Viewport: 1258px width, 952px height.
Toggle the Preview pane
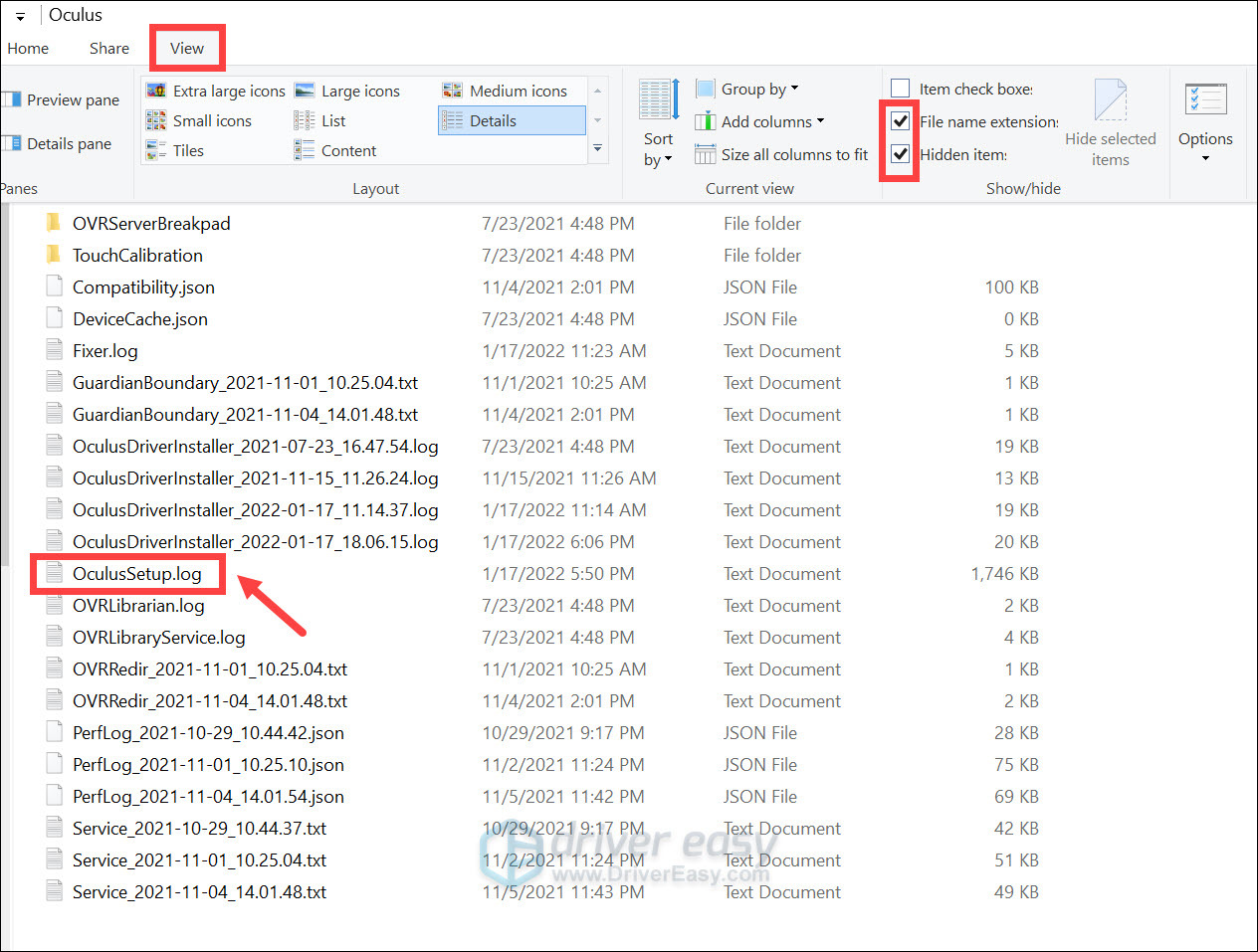(x=62, y=99)
